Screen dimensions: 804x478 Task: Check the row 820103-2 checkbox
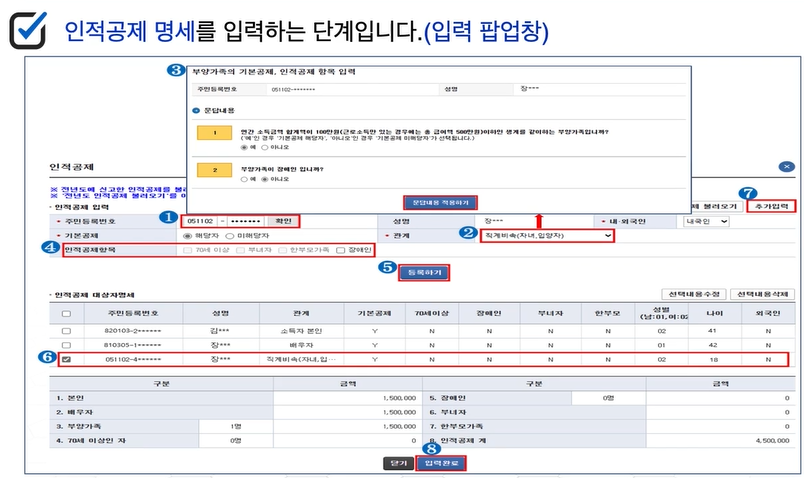point(66,331)
